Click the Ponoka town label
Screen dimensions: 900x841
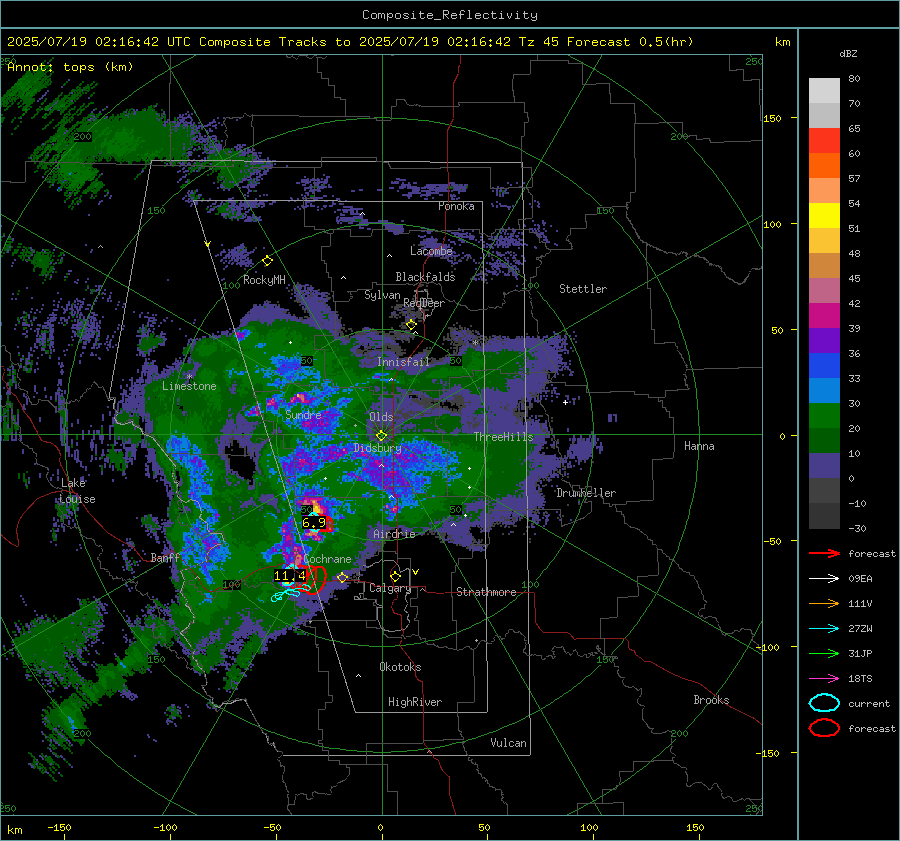(x=456, y=206)
